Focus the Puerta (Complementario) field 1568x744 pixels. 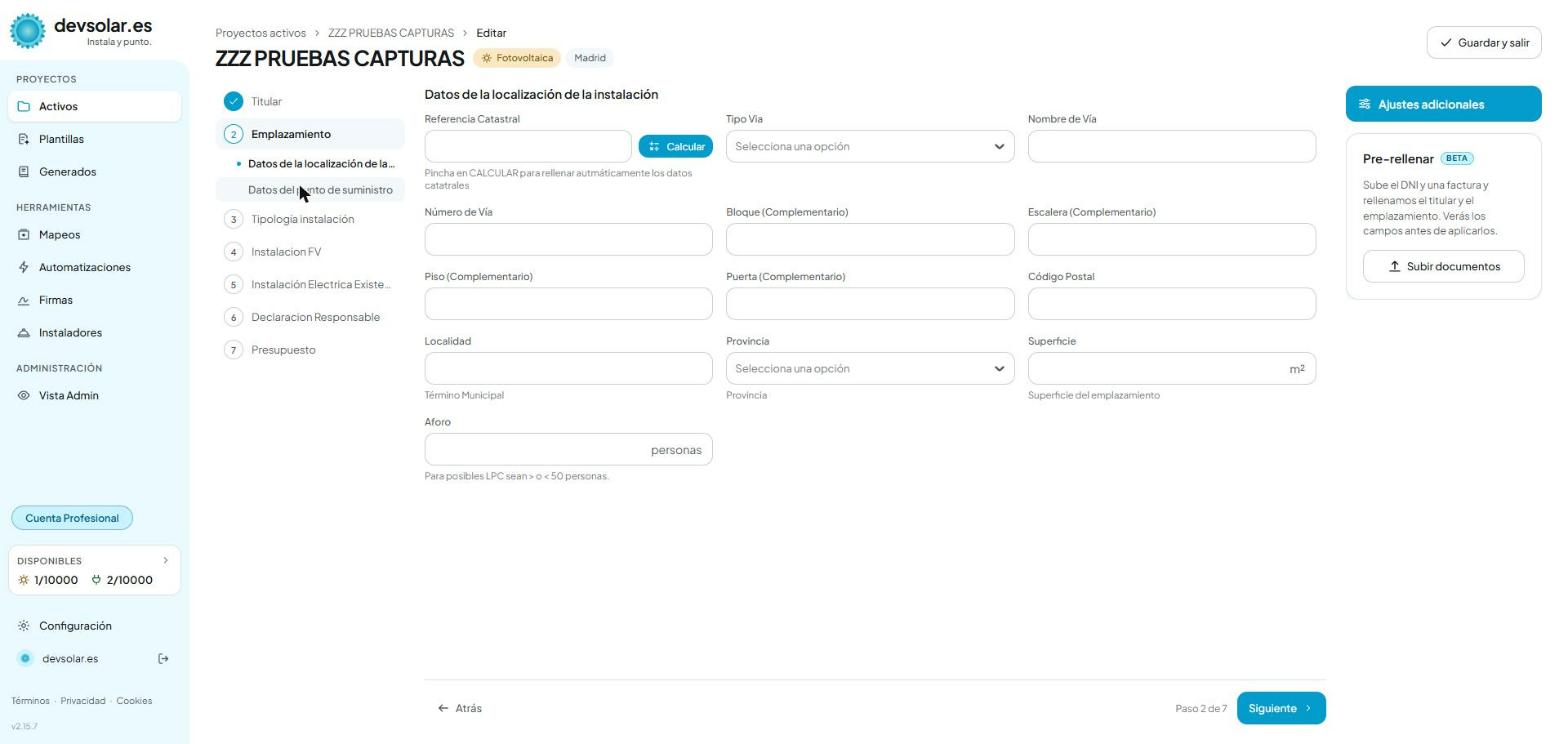tap(870, 304)
